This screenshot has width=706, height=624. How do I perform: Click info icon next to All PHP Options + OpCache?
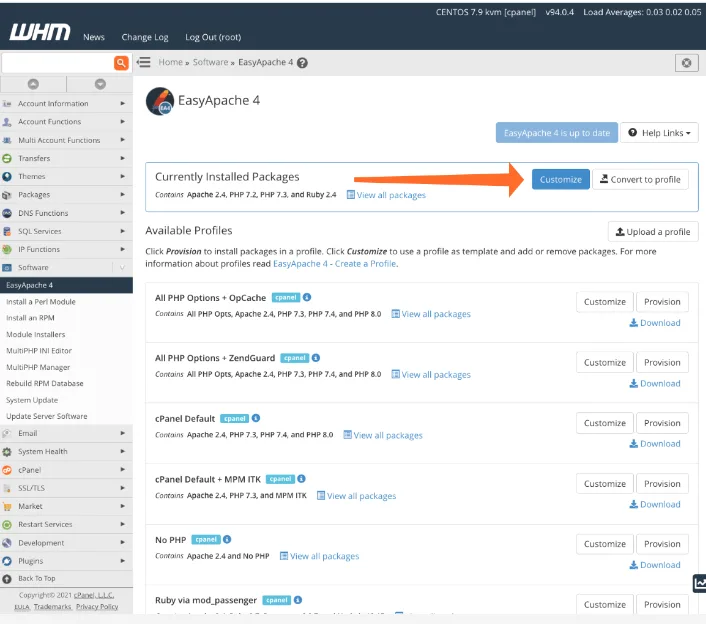[x=307, y=297]
